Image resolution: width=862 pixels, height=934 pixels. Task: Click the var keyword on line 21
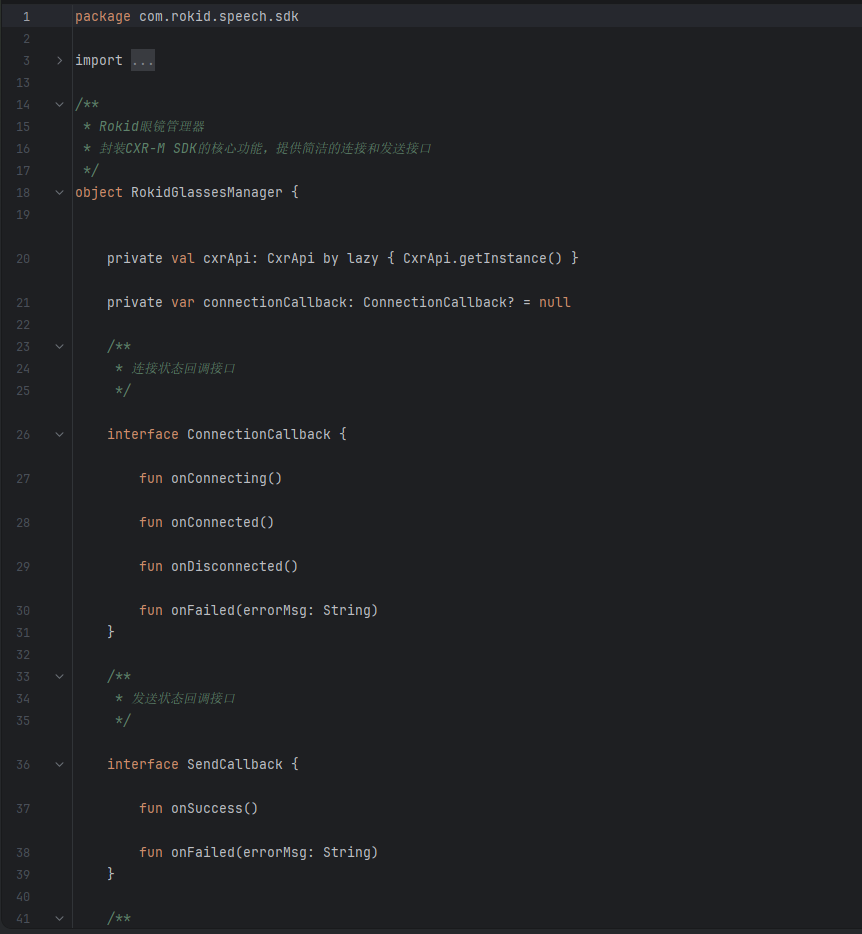pos(183,303)
